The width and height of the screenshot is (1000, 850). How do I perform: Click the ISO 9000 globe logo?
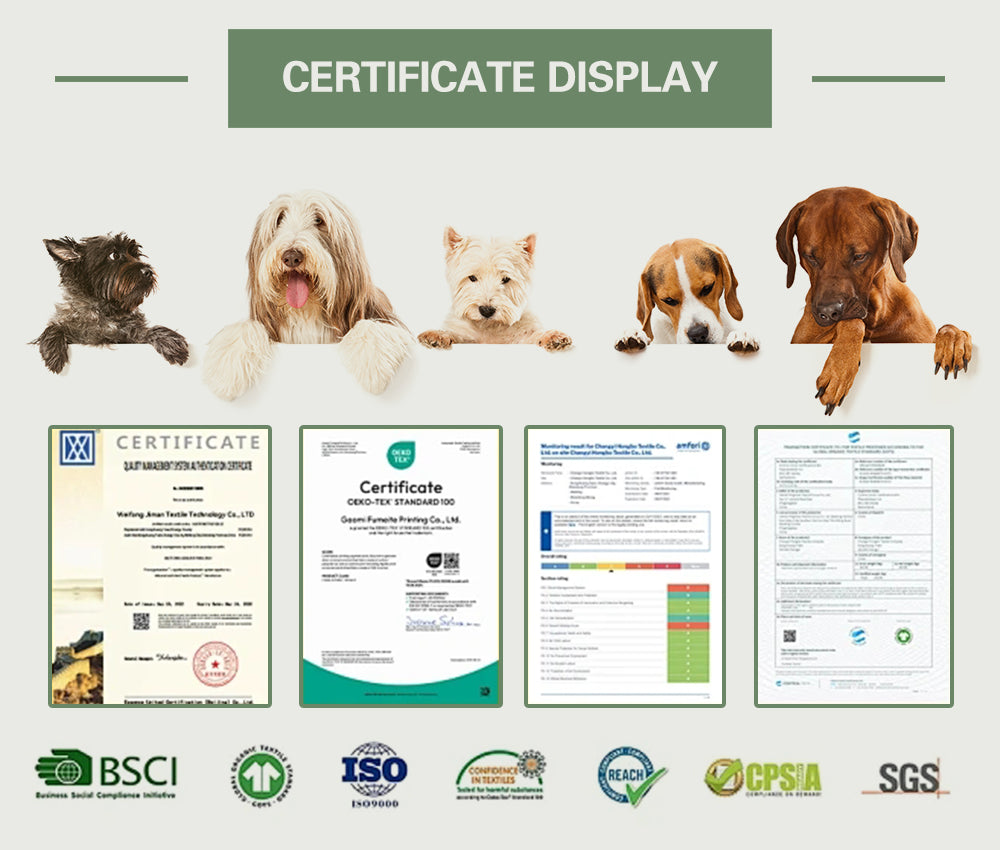[374, 774]
